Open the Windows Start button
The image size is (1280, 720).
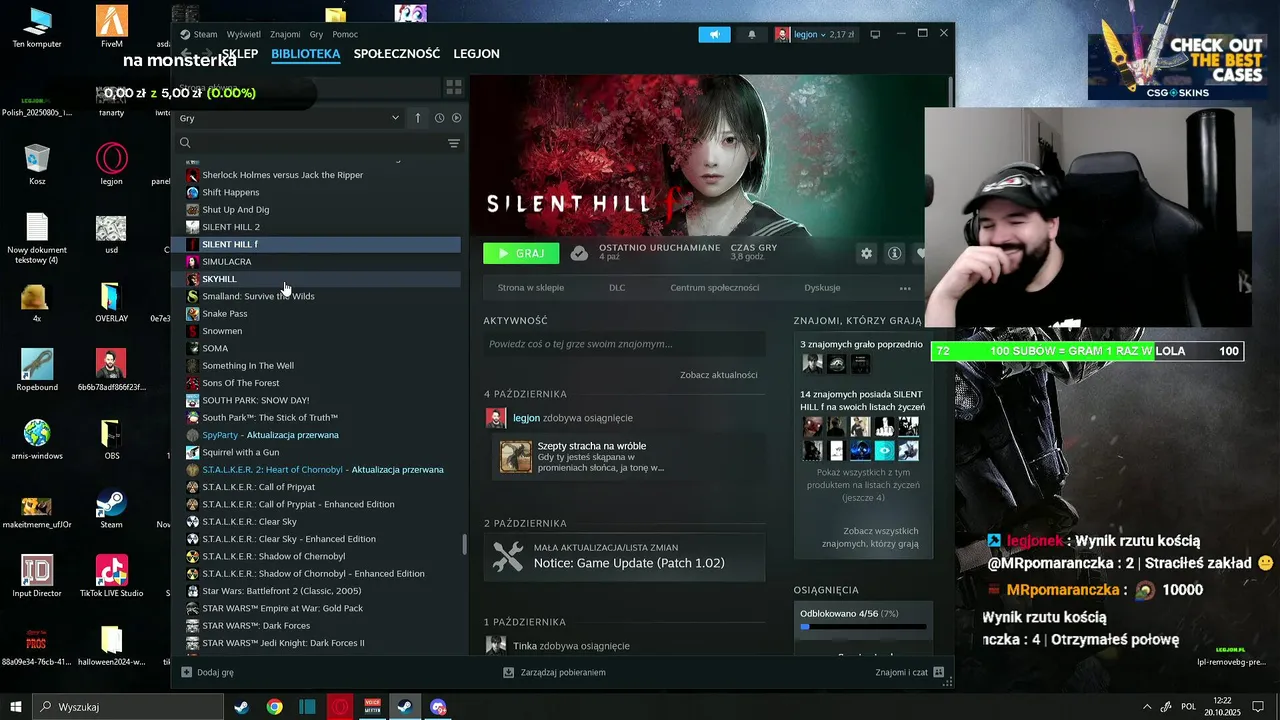coord(16,707)
